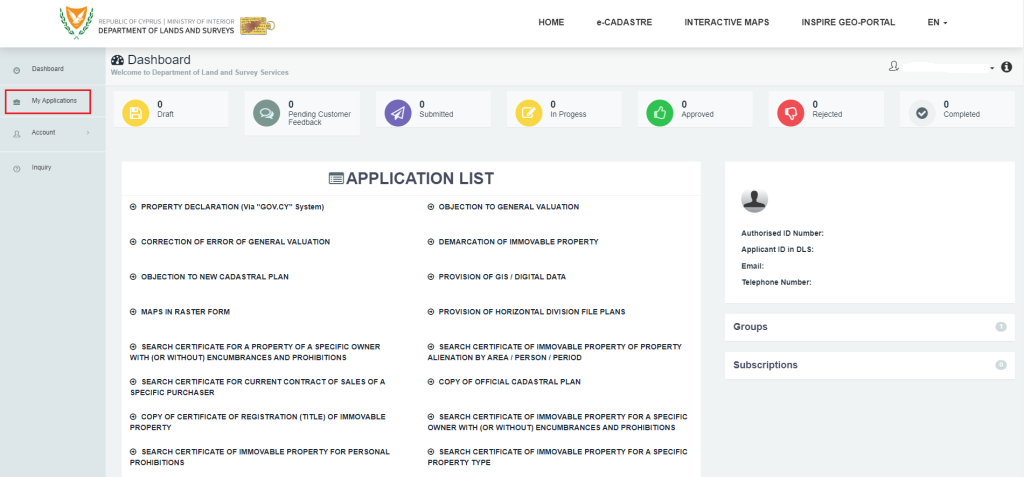Click the Completed checkmark icon

(x=922, y=113)
